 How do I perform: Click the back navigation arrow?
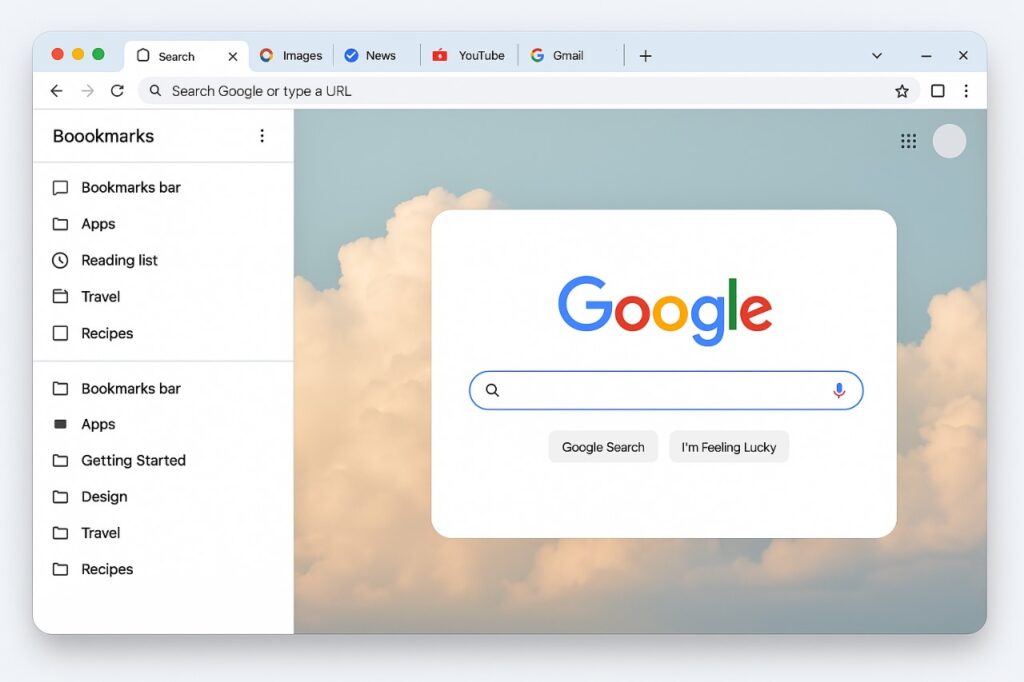57,90
